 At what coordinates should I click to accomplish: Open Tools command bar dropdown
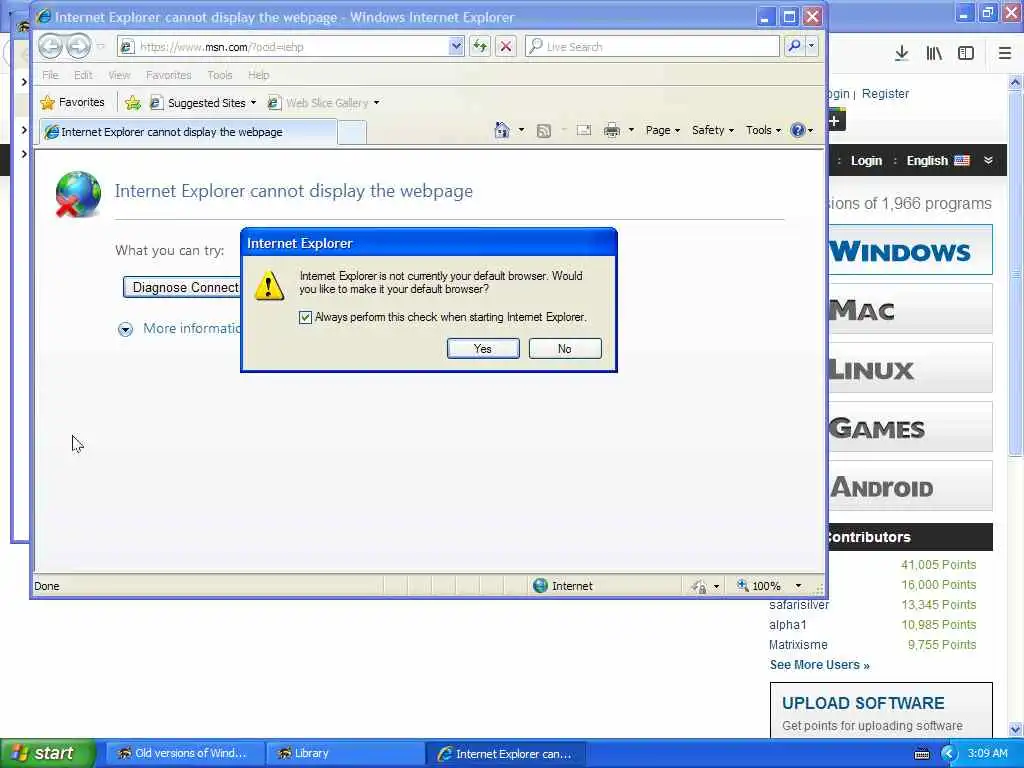763,130
